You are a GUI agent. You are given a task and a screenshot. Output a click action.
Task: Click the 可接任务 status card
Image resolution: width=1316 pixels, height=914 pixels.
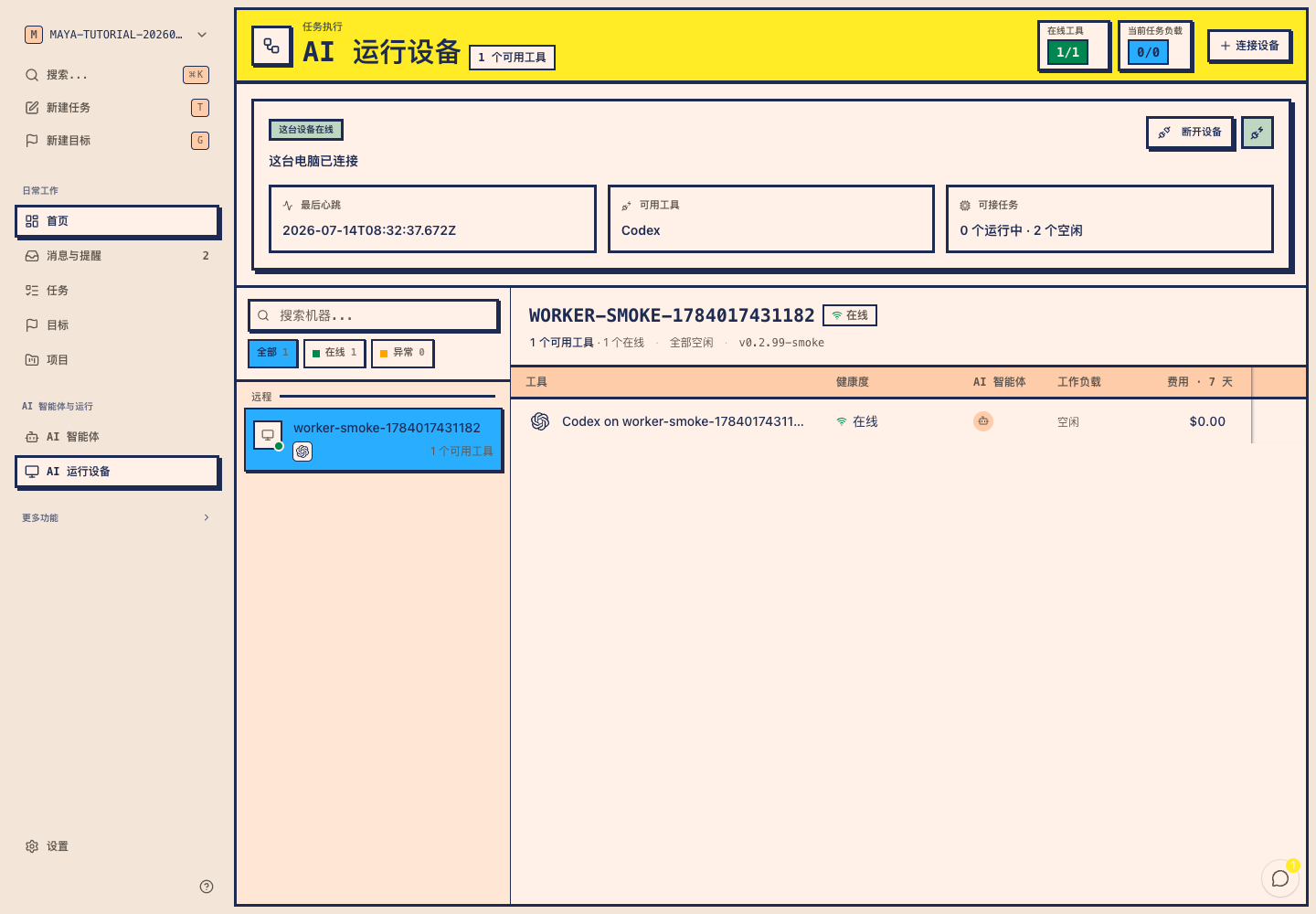(x=1109, y=219)
